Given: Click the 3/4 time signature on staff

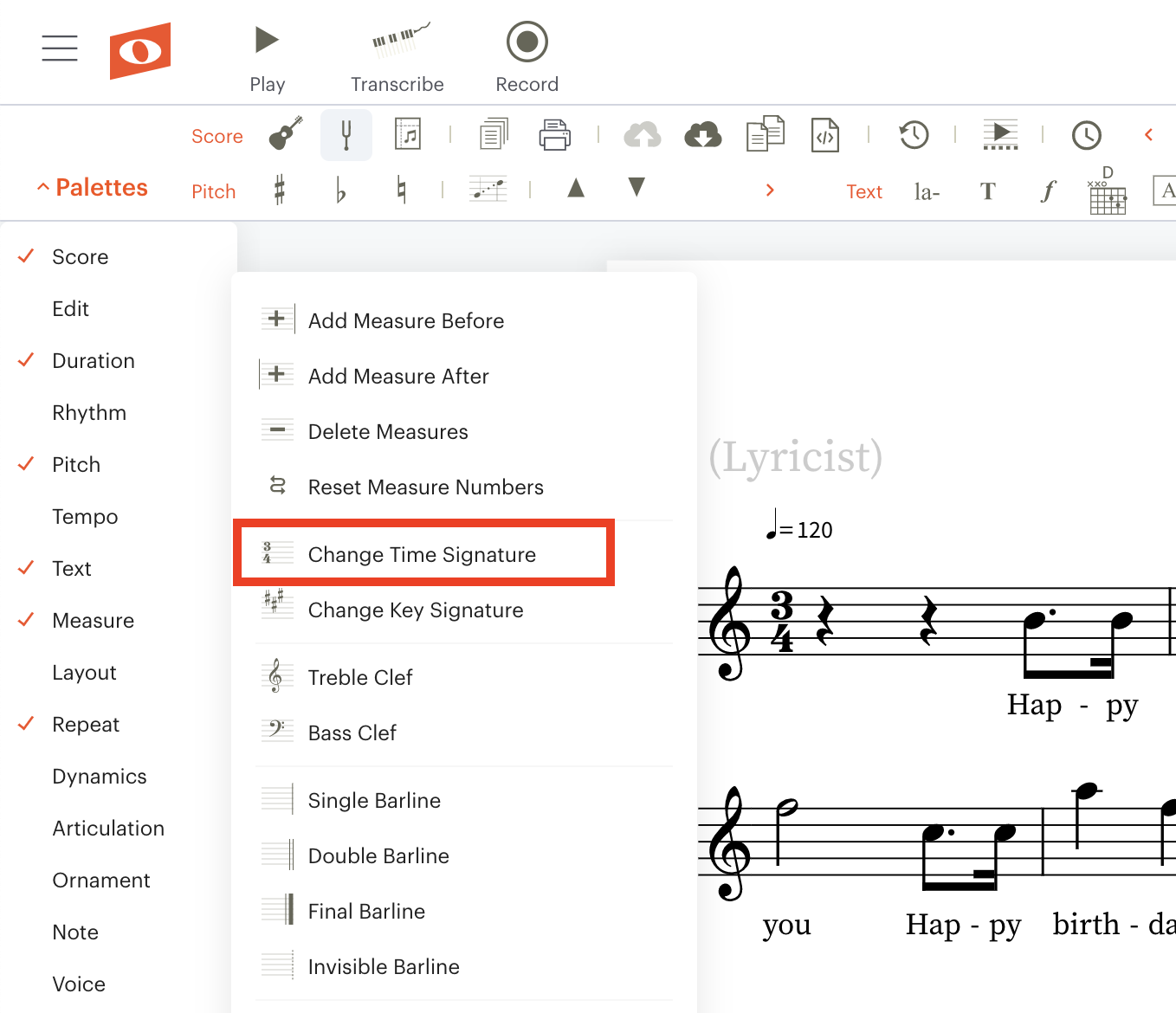Looking at the screenshot, I should [x=782, y=621].
